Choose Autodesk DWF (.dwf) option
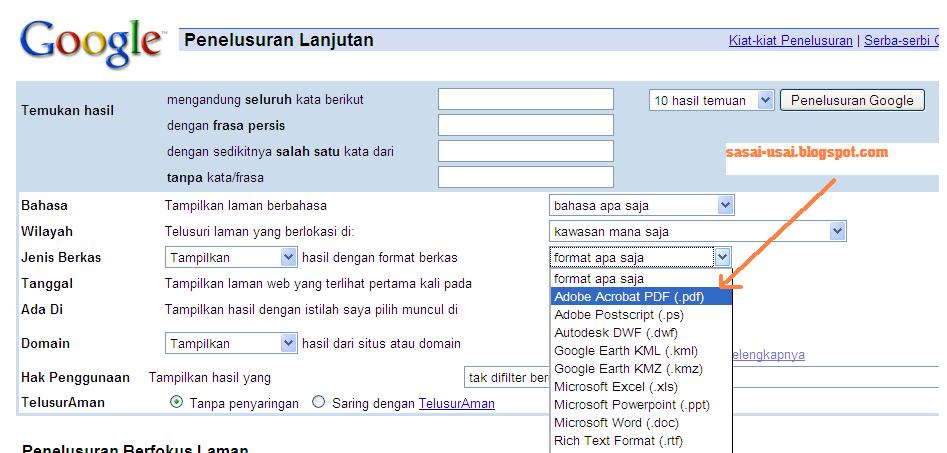Screen dimensions: 947x453 pos(641,333)
